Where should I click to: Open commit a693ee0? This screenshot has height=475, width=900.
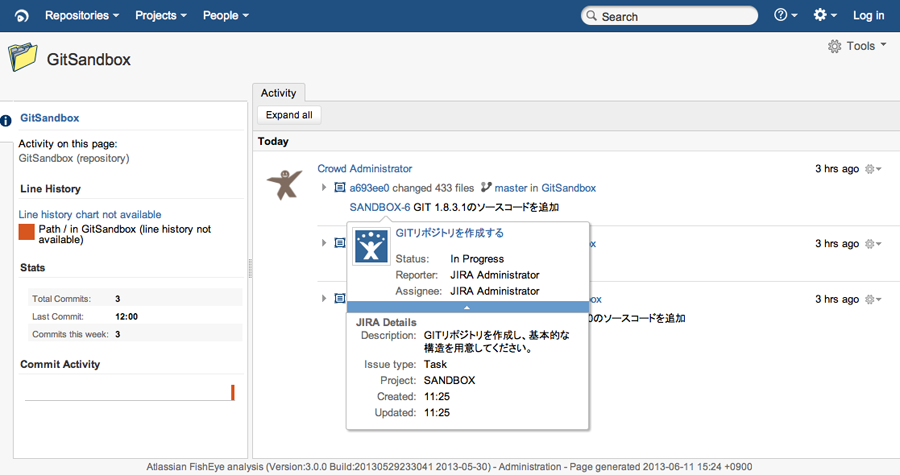click(369, 188)
